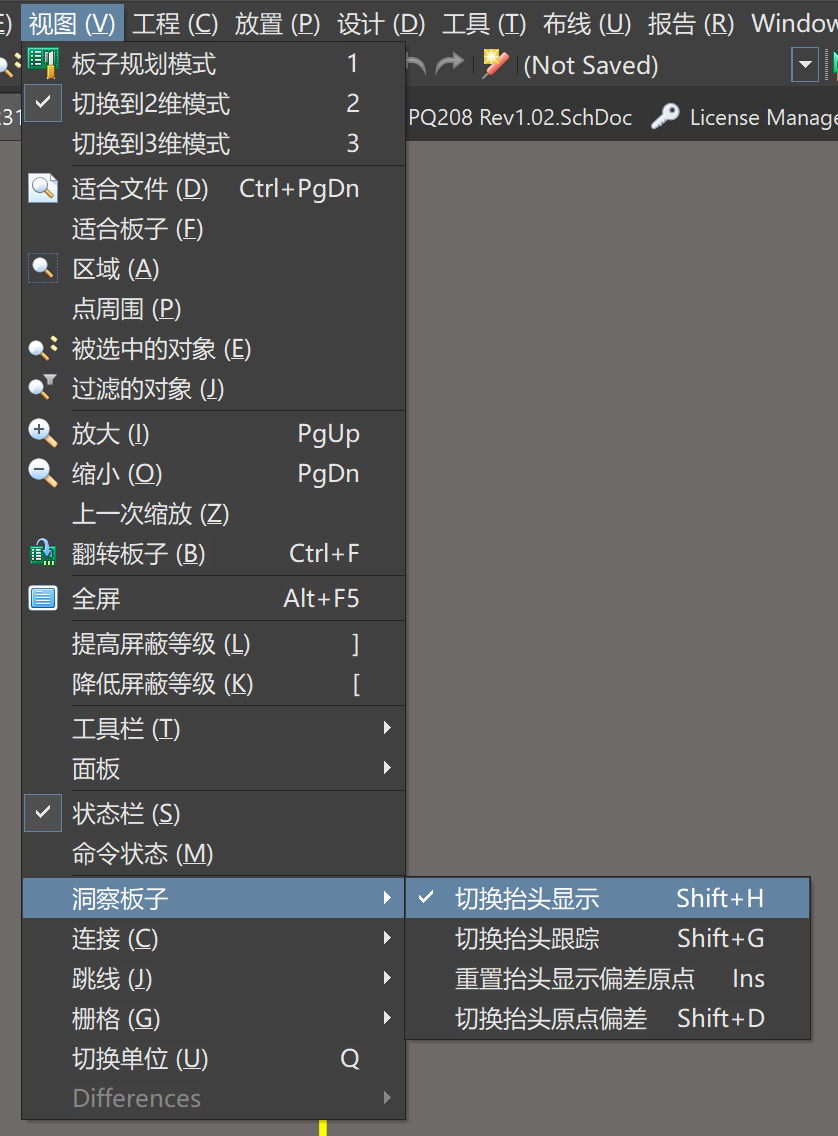Select 切换抬头跟踪 heads-up tracking item
Screen dimensions: 838x1136
tap(527, 938)
